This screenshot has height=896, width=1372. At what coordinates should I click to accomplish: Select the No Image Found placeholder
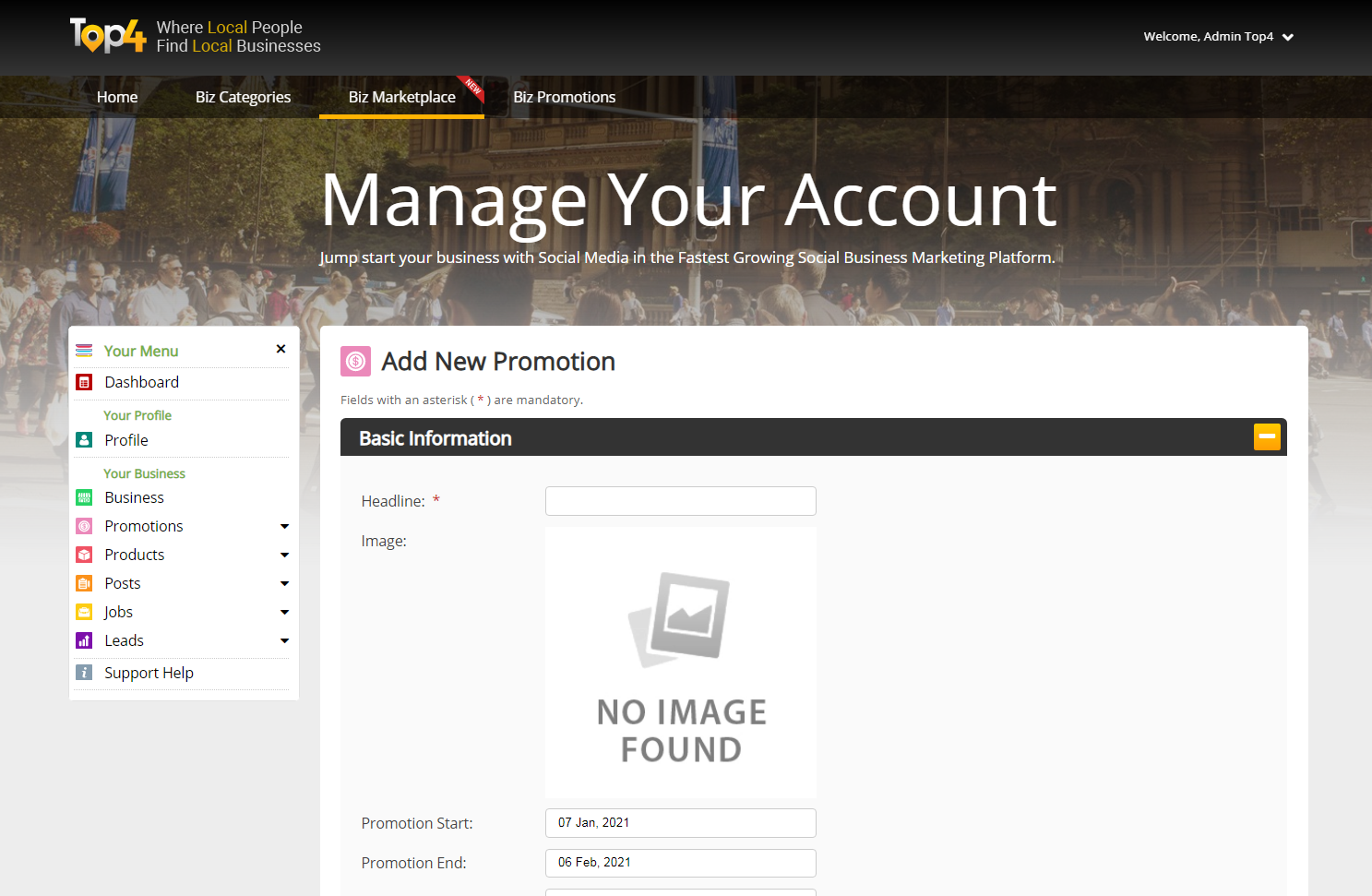click(680, 662)
